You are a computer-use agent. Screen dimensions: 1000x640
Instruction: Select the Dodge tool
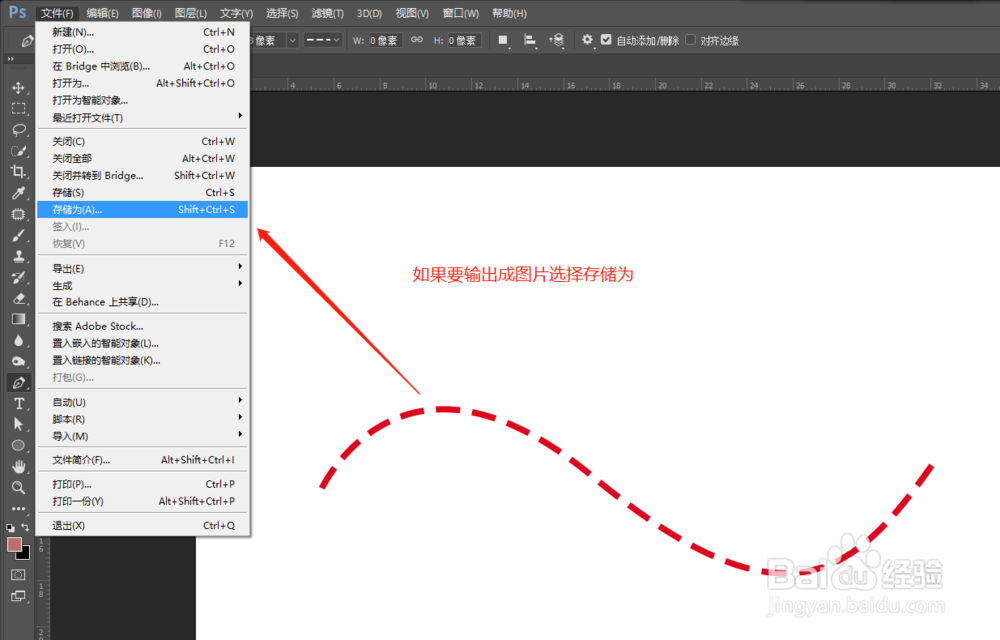pos(18,361)
